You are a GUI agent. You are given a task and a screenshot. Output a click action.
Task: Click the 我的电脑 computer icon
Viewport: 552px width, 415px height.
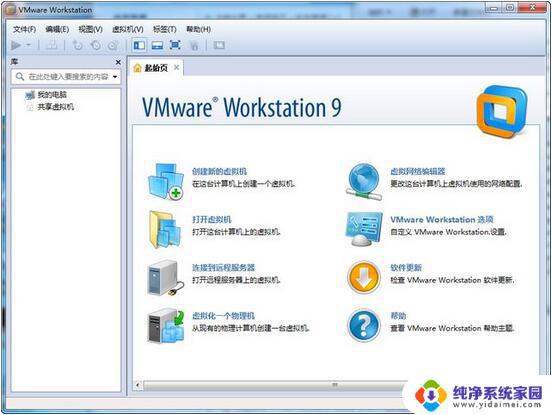pyautogui.click(x=30, y=95)
